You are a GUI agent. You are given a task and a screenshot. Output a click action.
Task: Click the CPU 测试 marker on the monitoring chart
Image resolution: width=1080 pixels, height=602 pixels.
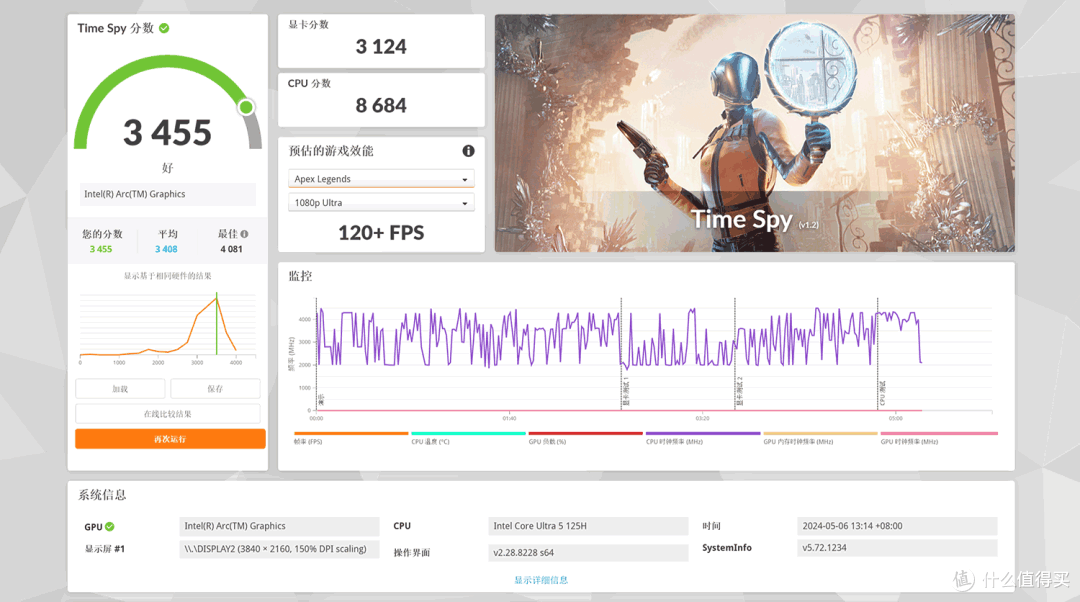882,393
